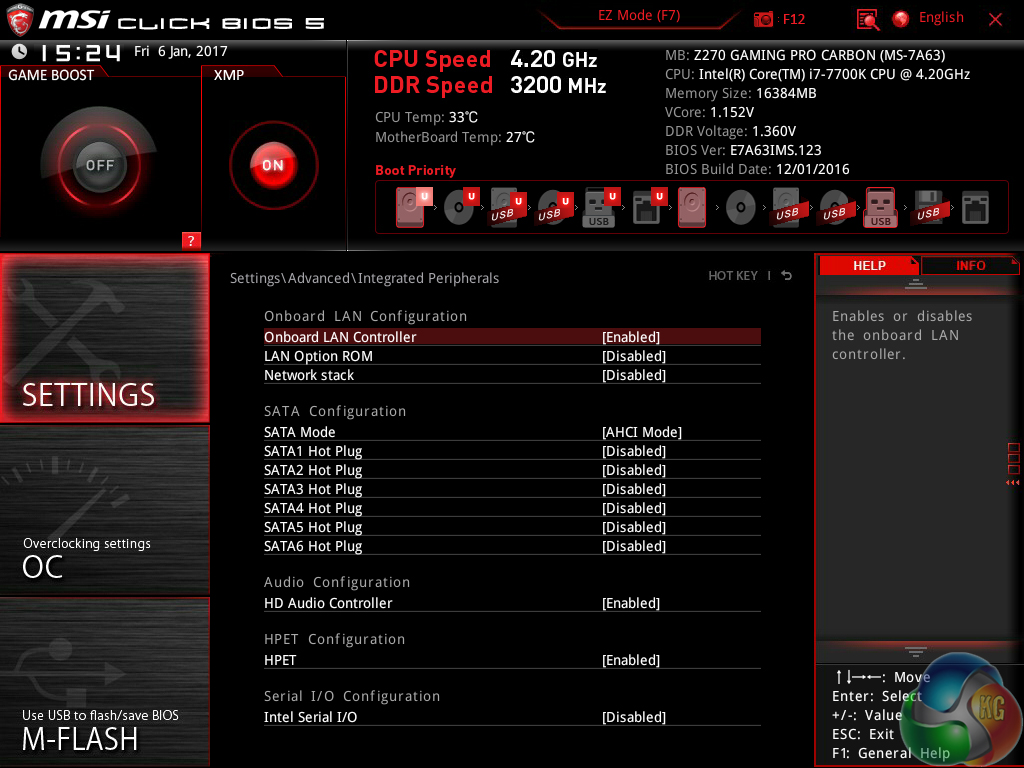Image resolution: width=1024 pixels, height=768 pixels.
Task: Click the red question mark help icon
Action: (192, 240)
